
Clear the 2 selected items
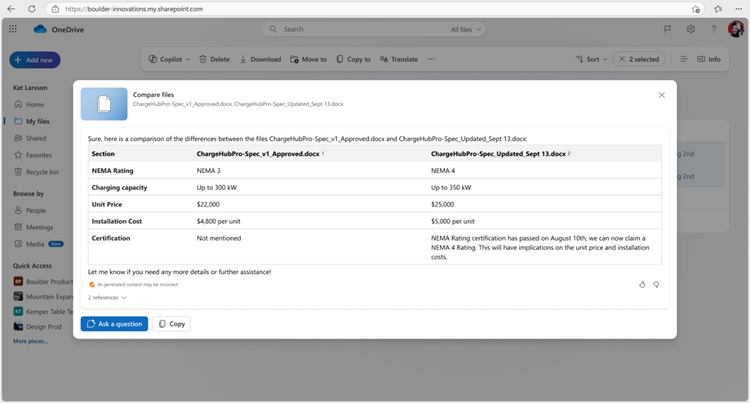pyautogui.click(x=639, y=59)
